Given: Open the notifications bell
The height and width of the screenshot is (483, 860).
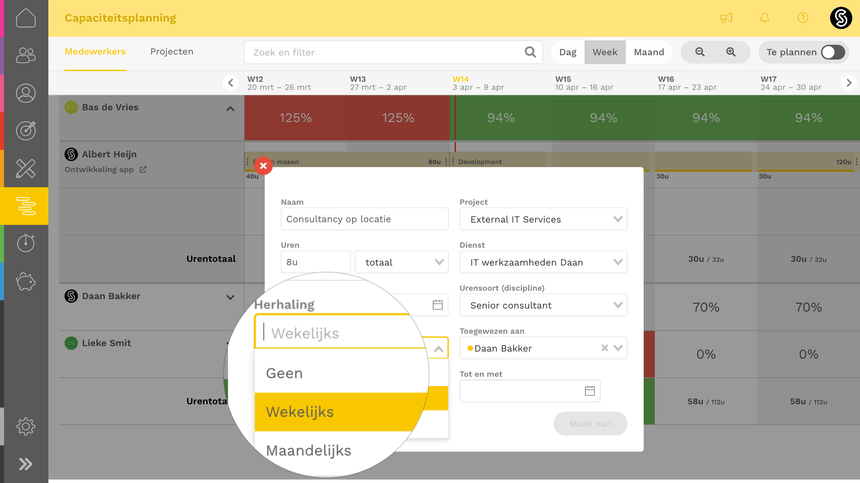Looking at the screenshot, I should (764, 18).
